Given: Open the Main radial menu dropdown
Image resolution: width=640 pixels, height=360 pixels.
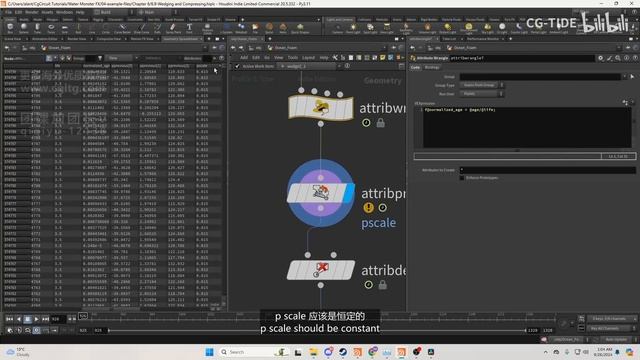Looking at the screenshot, I should [x=158, y=12].
